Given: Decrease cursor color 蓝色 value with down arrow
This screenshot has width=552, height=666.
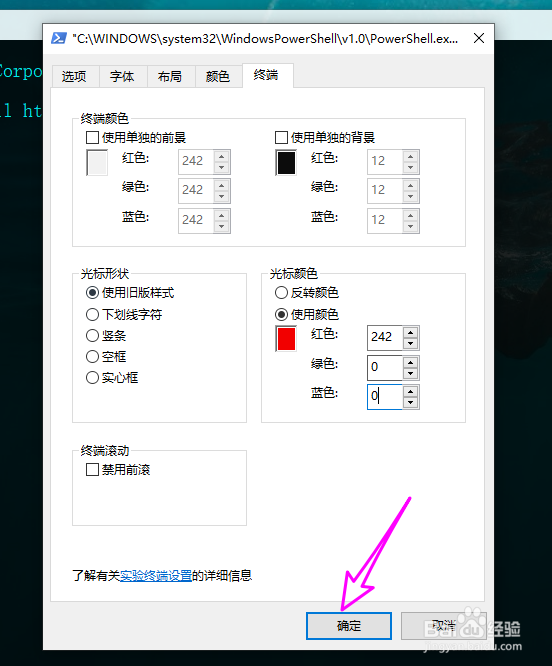Looking at the screenshot, I should [411, 403].
